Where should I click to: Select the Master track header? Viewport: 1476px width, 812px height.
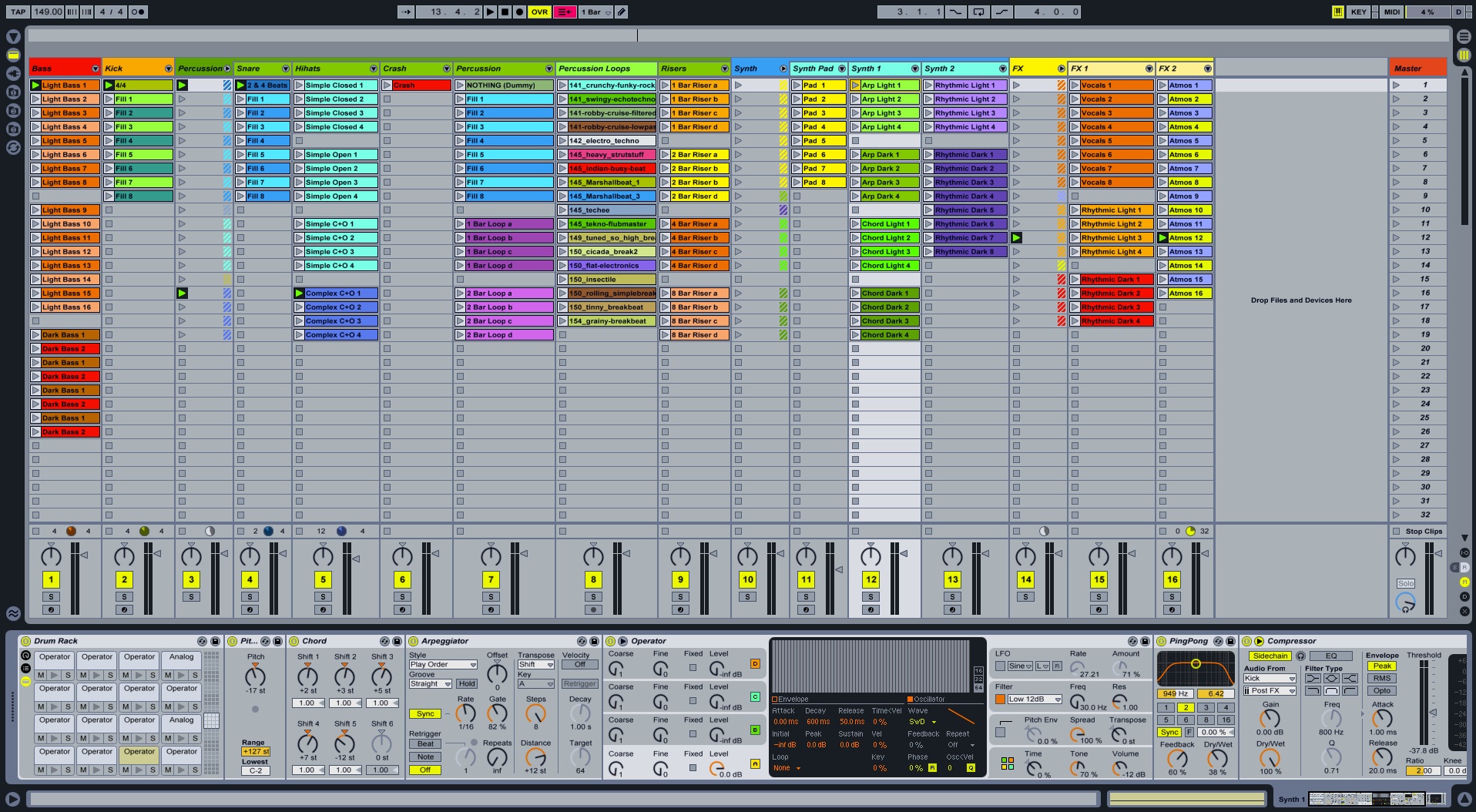tap(1416, 69)
